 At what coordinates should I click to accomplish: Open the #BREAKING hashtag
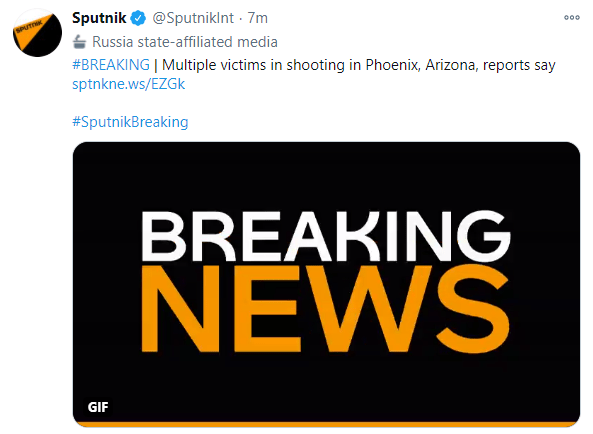pos(111,65)
